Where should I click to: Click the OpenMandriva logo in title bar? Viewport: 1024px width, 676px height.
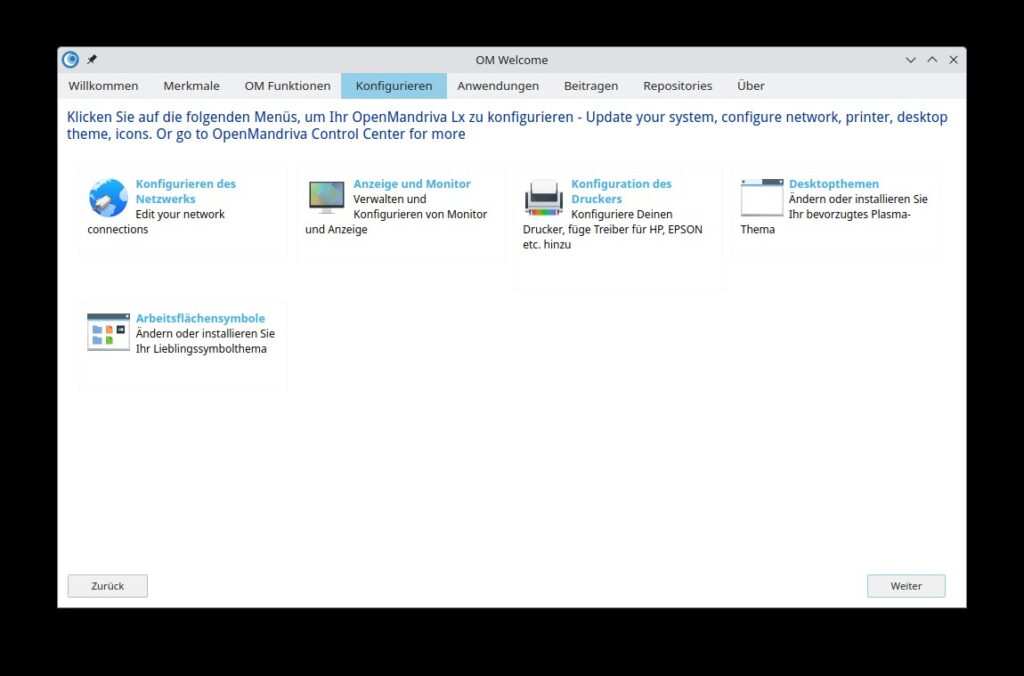[x=71, y=59]
